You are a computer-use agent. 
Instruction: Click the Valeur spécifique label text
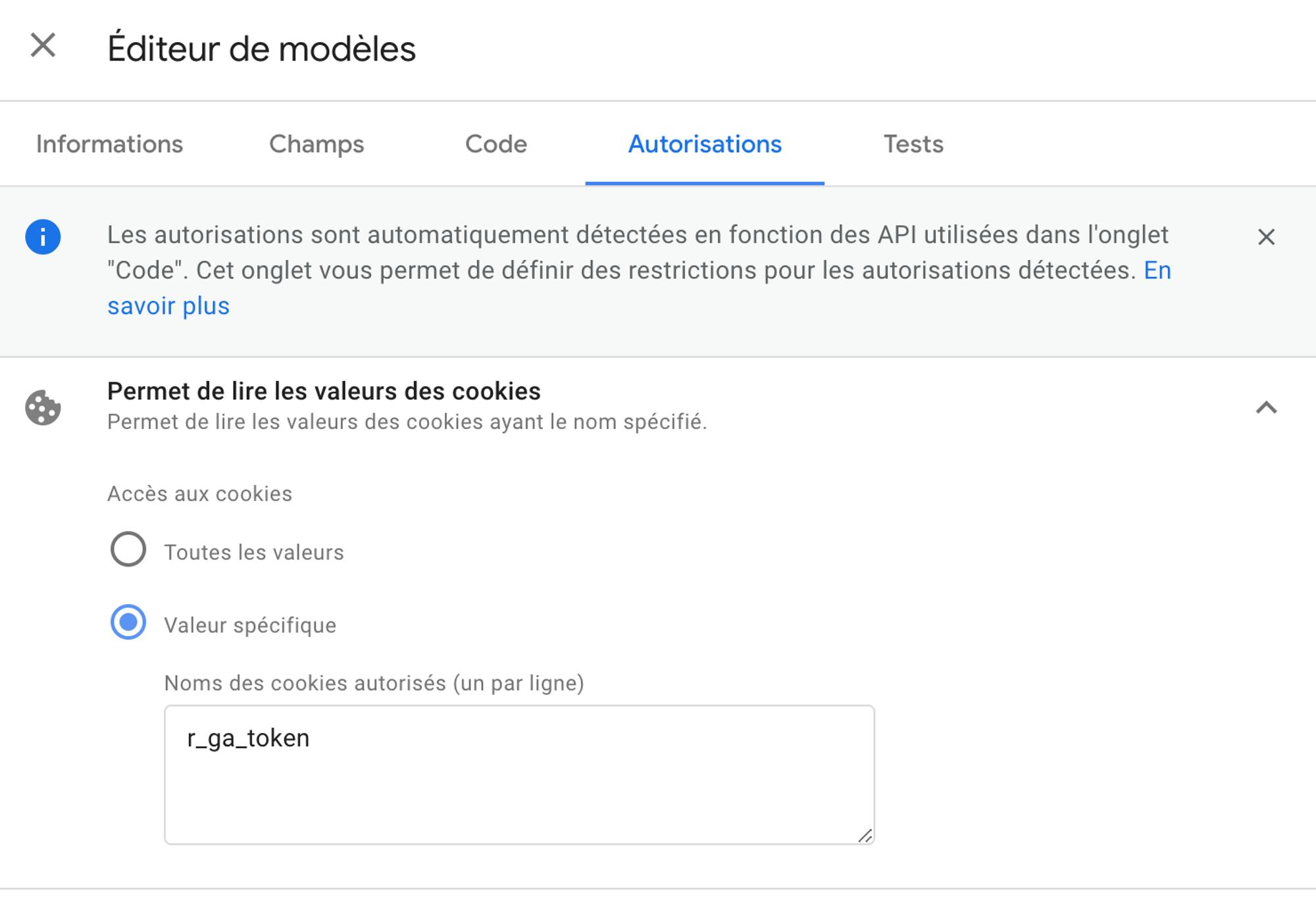[x=250, y=625]
